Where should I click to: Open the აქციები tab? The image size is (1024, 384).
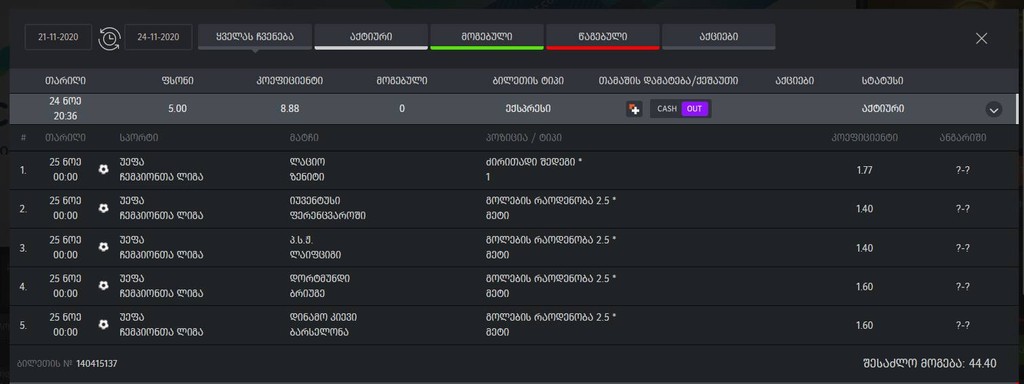[719, 37]
